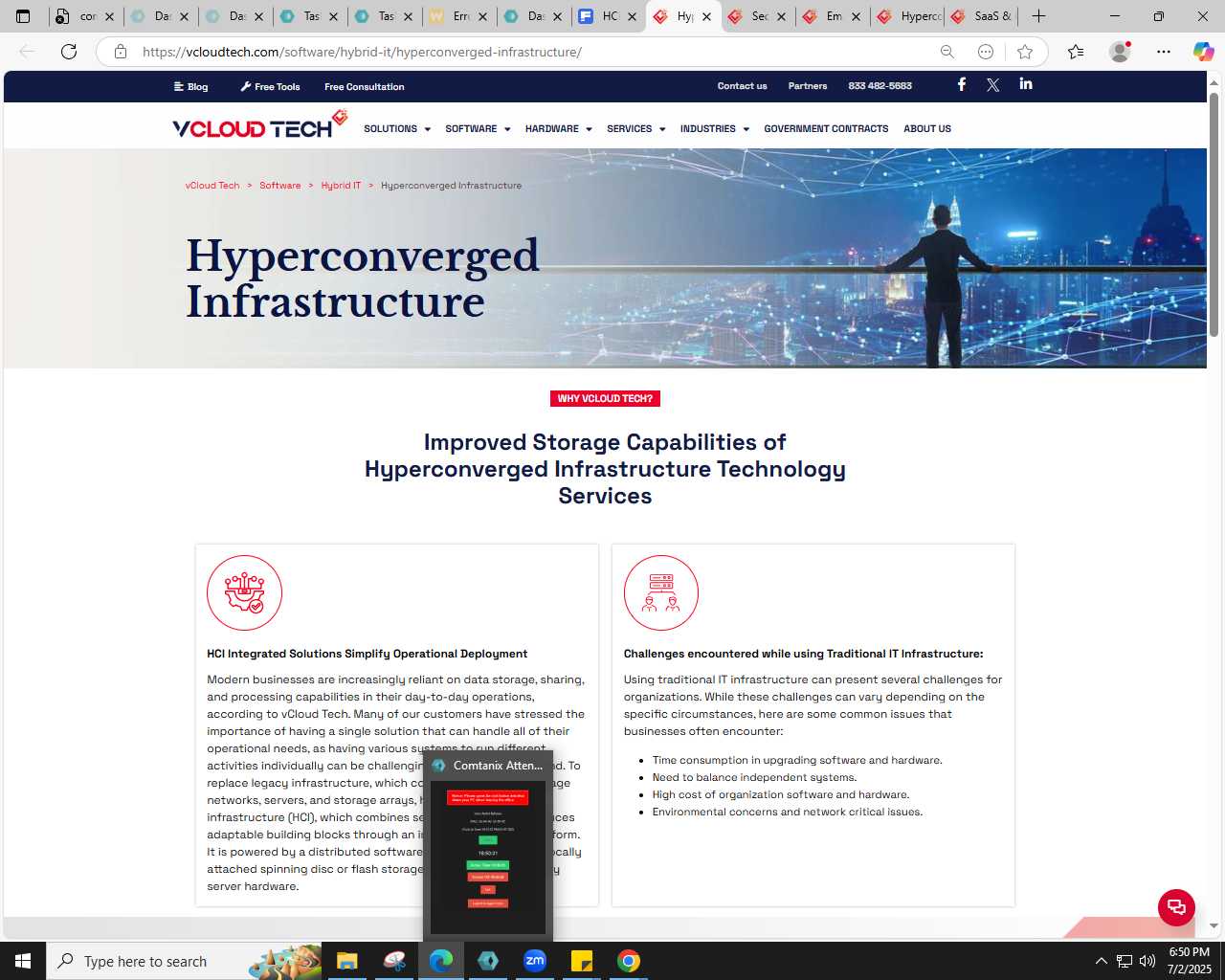Open Edge Settings and more menu

(1164, 52)
